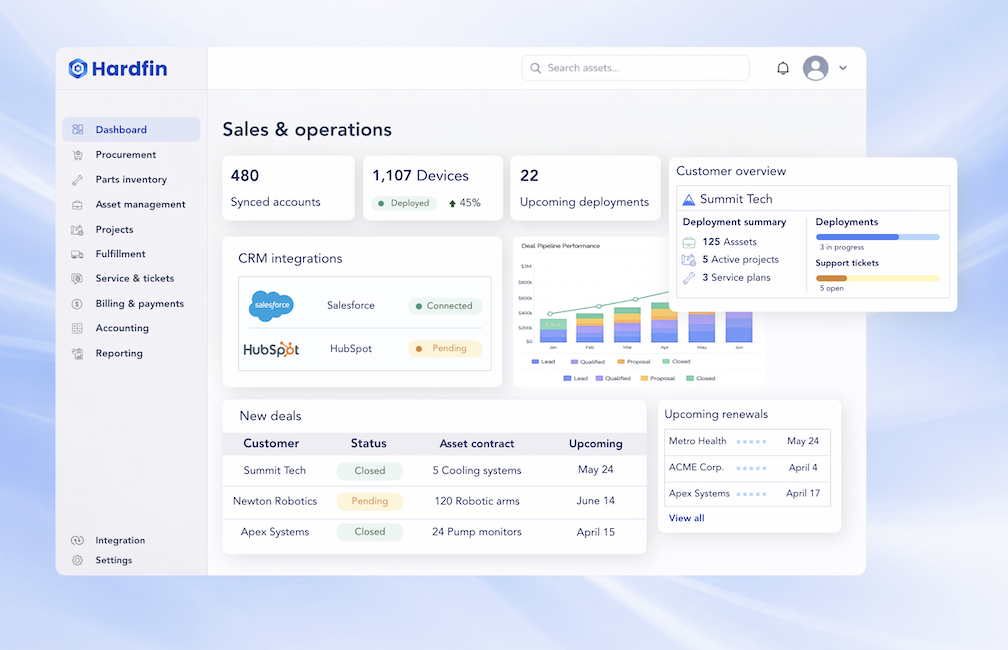The image size is (1008, 650).
Task: Click the Deployments progress bar
Action: tap(878, 236)
